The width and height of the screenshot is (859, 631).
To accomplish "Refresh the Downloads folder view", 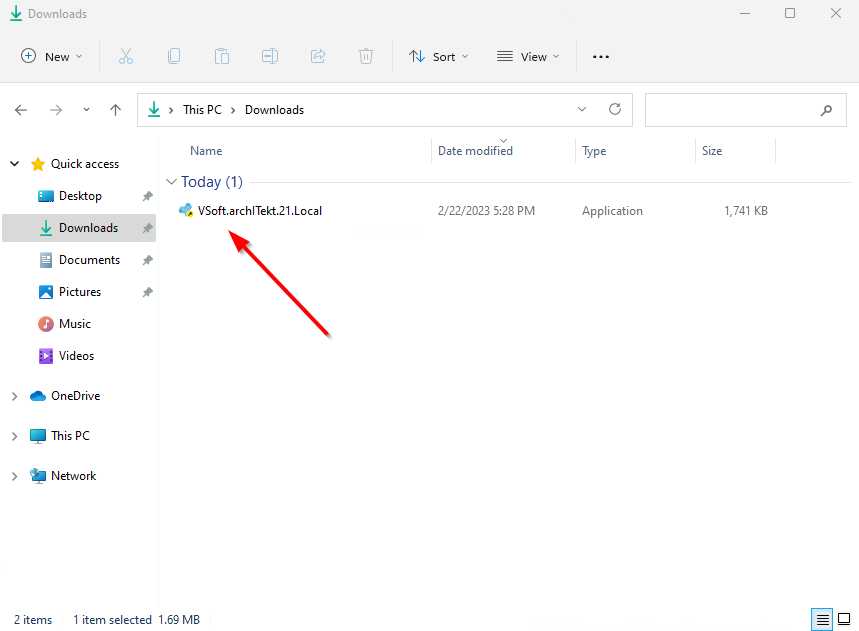I will coord(615,109).
